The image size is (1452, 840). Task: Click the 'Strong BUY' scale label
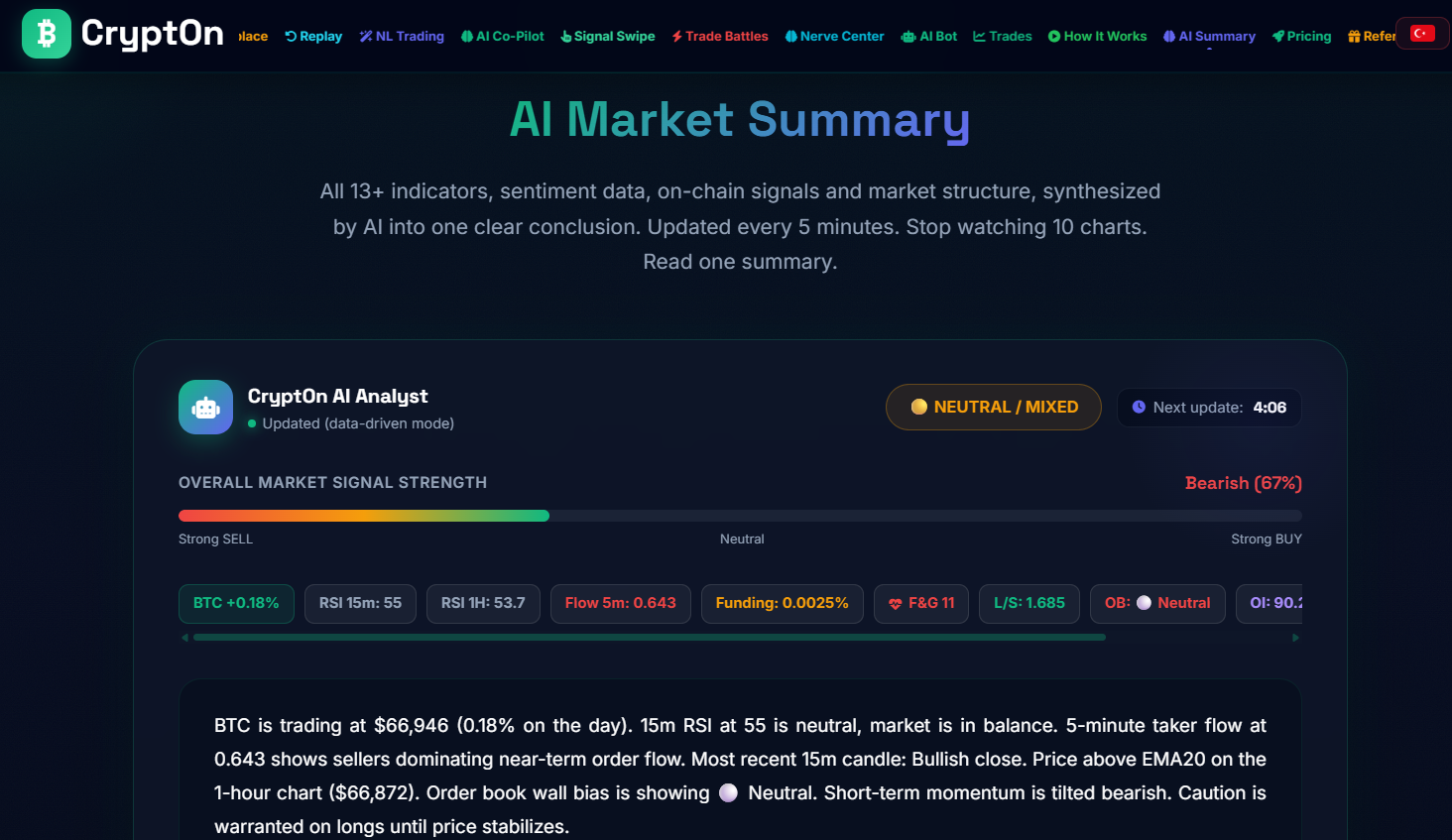click(x=1267, y=540)
